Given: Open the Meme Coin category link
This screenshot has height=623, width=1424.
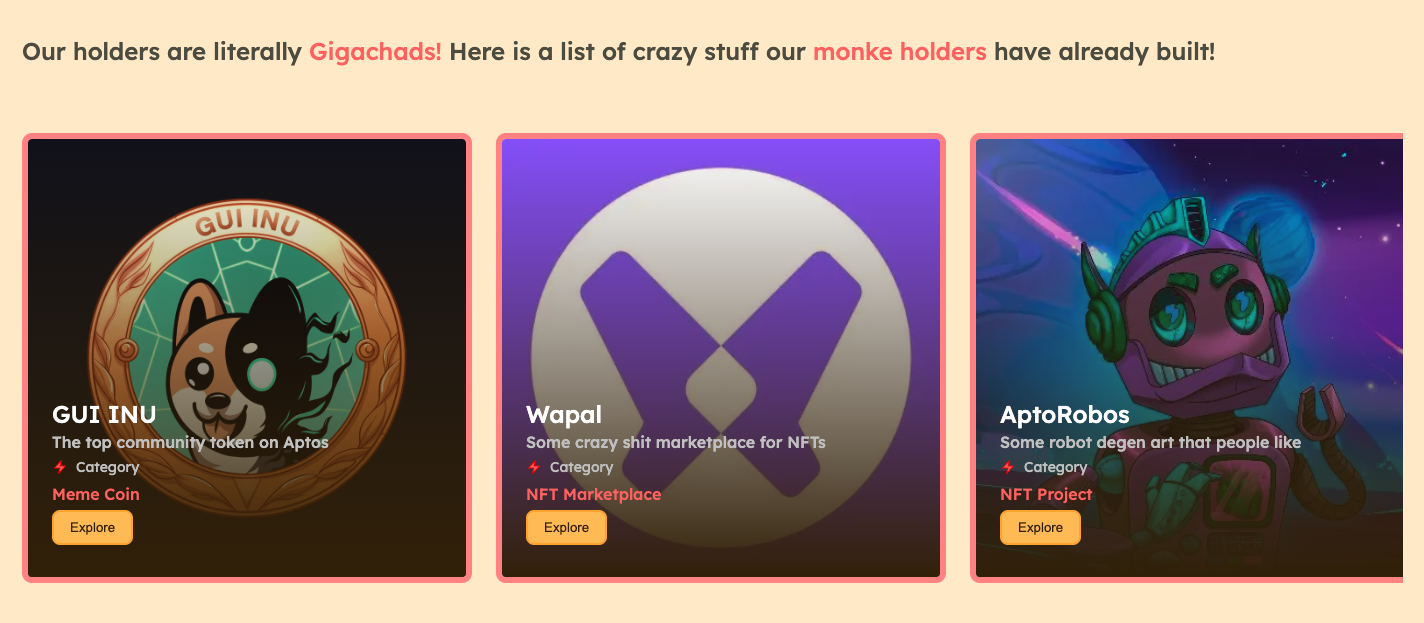Looking at the screenshot, I should coord(96,494).
